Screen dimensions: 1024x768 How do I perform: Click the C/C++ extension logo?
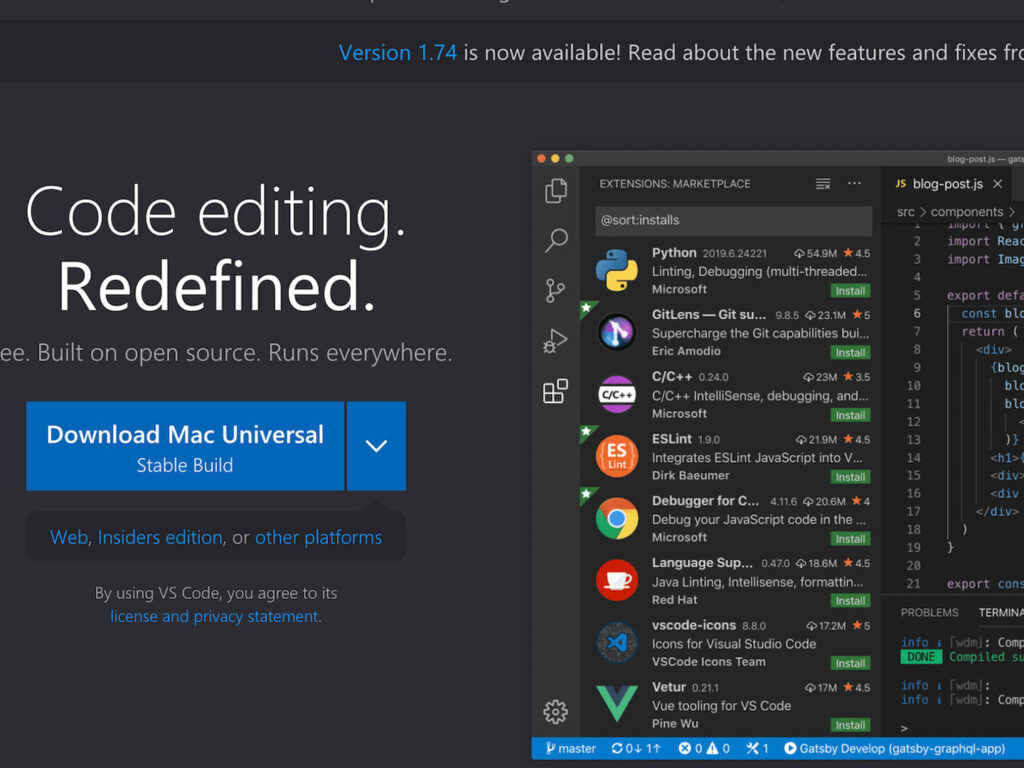click(x=616, y=394)
